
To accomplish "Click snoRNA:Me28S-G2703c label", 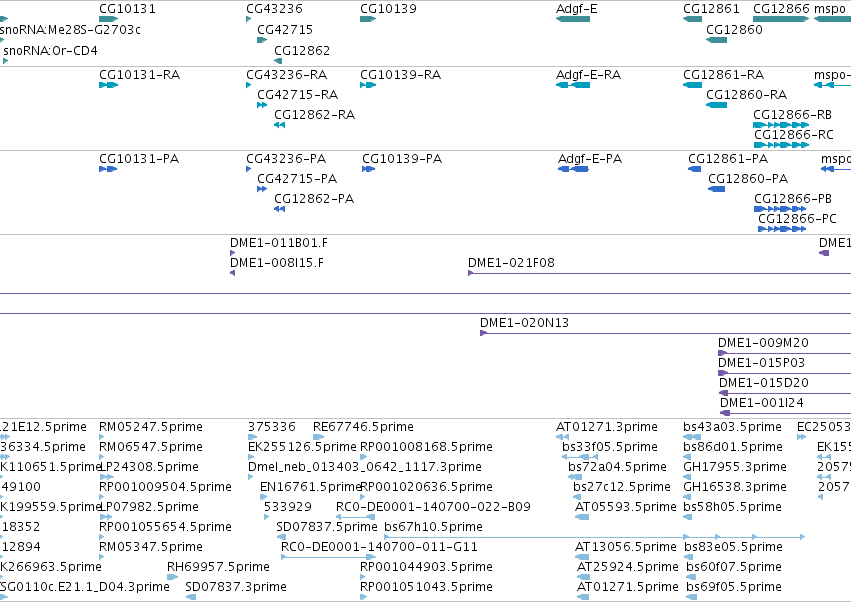I will pos(70,29).
